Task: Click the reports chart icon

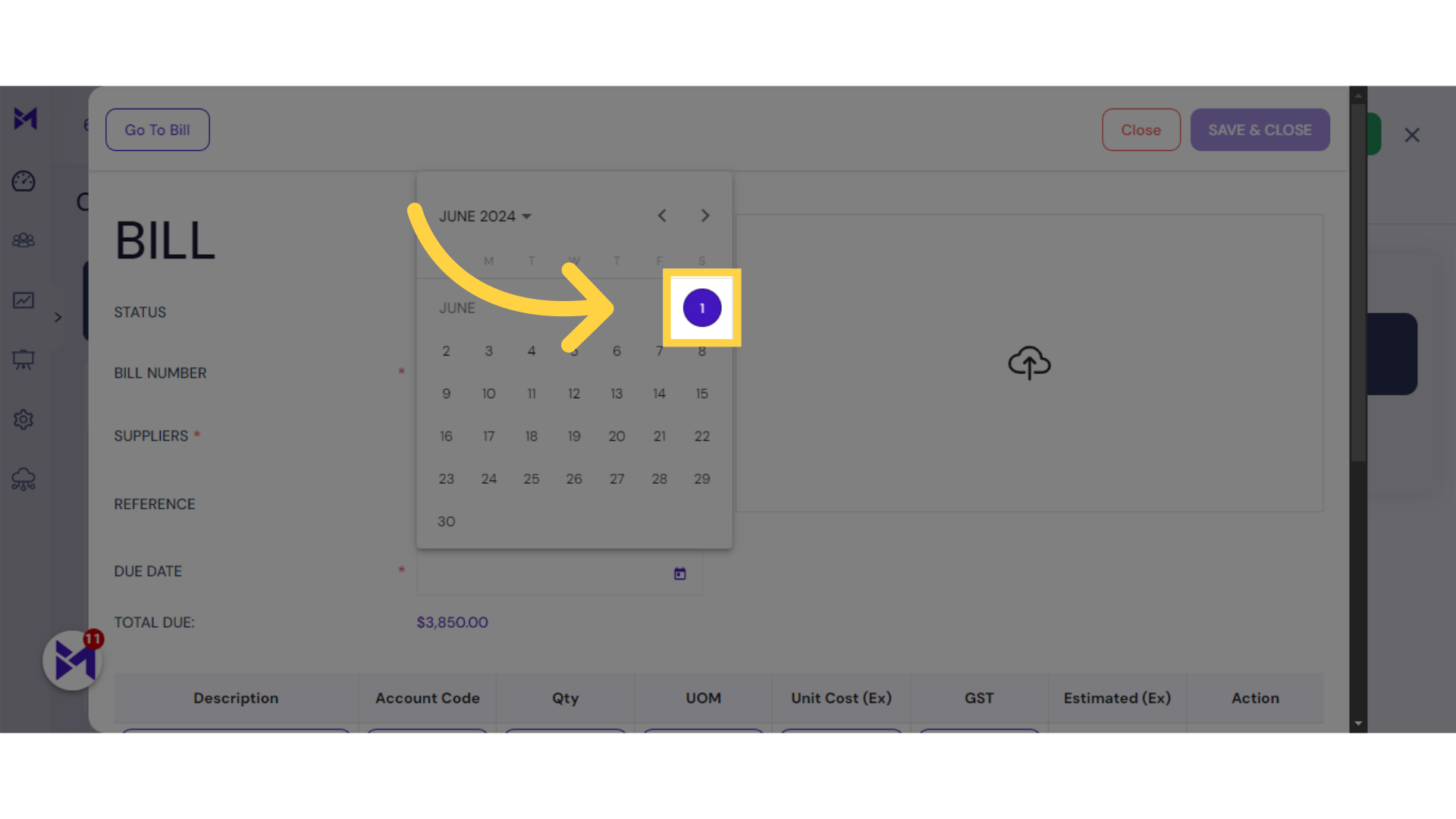Action: [24, 299]
